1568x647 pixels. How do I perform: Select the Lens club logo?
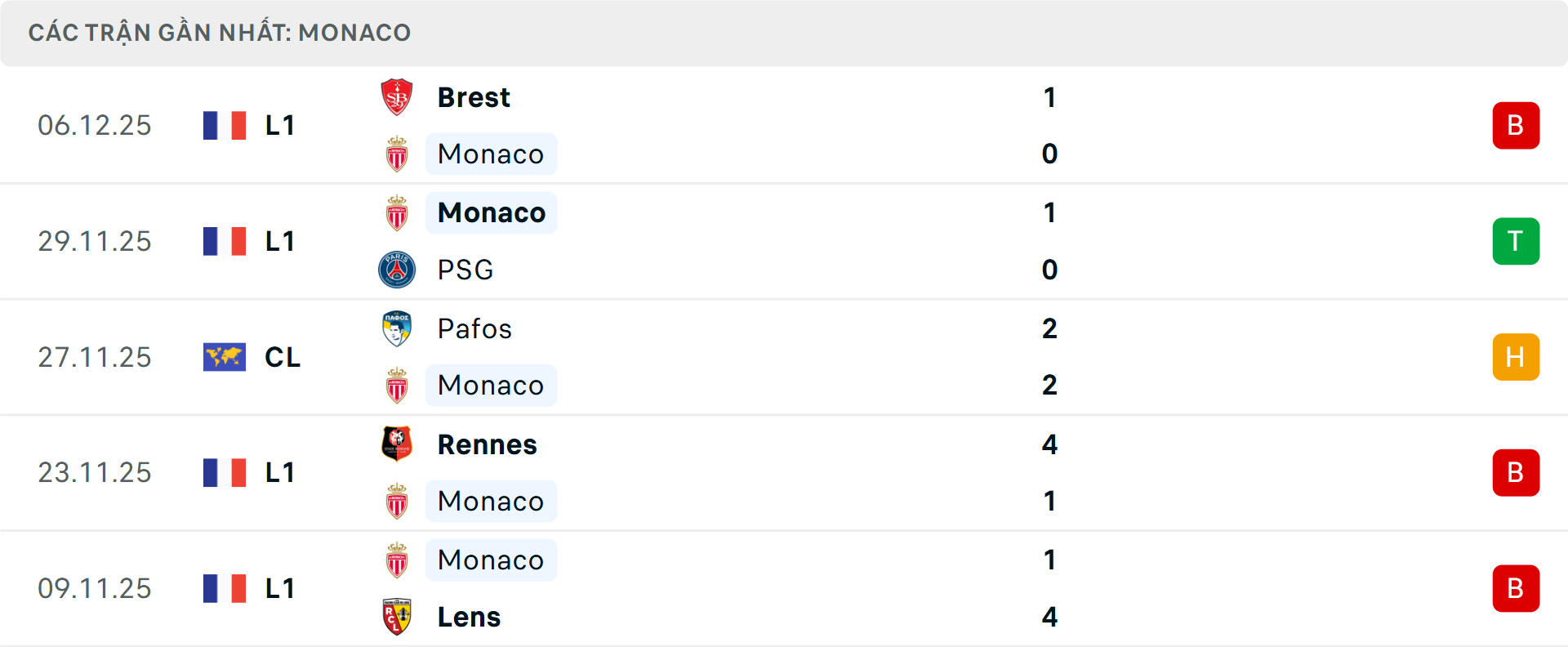(397, 617)
